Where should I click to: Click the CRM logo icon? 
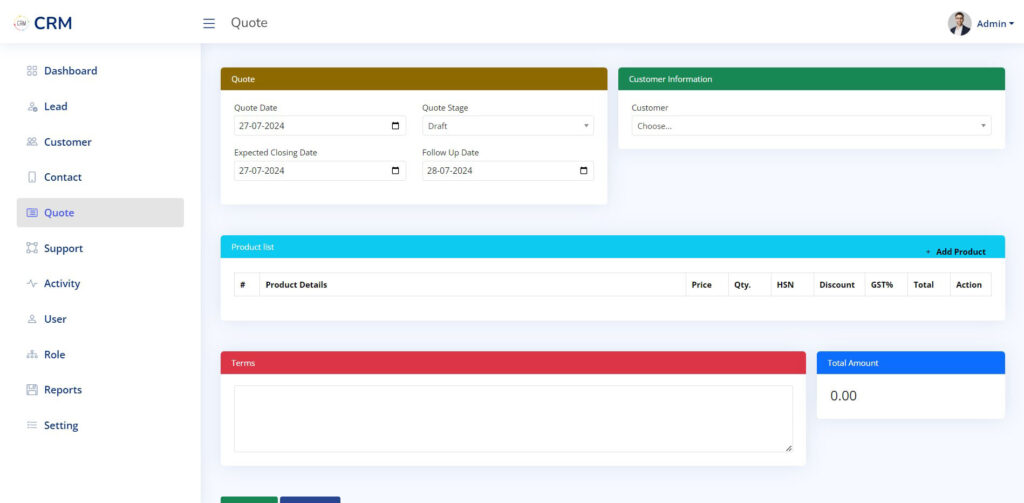[x=22, y=23]
